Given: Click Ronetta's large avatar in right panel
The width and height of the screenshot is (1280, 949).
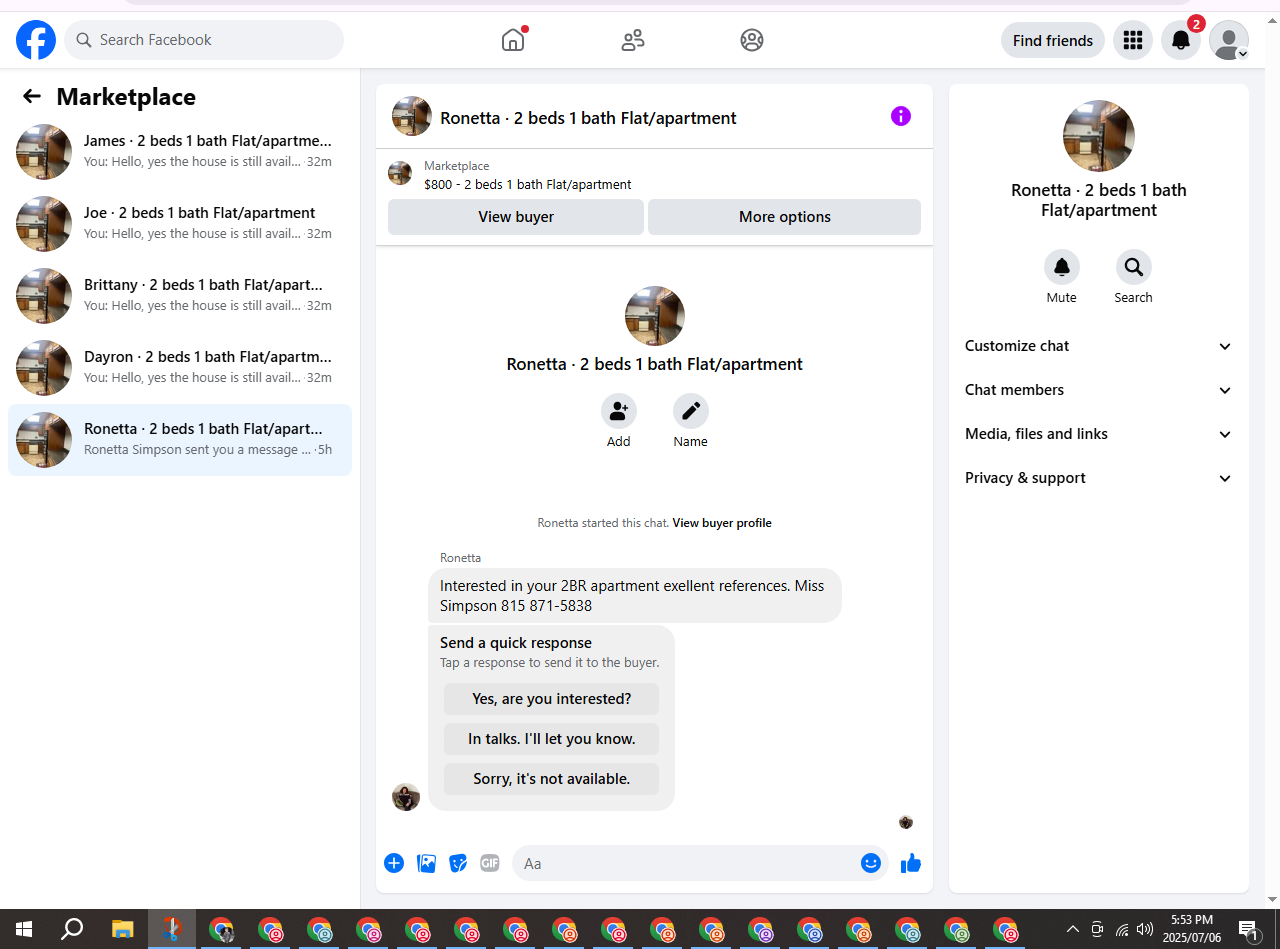Looking at the screenshot, I should (x=1099, y=136).
